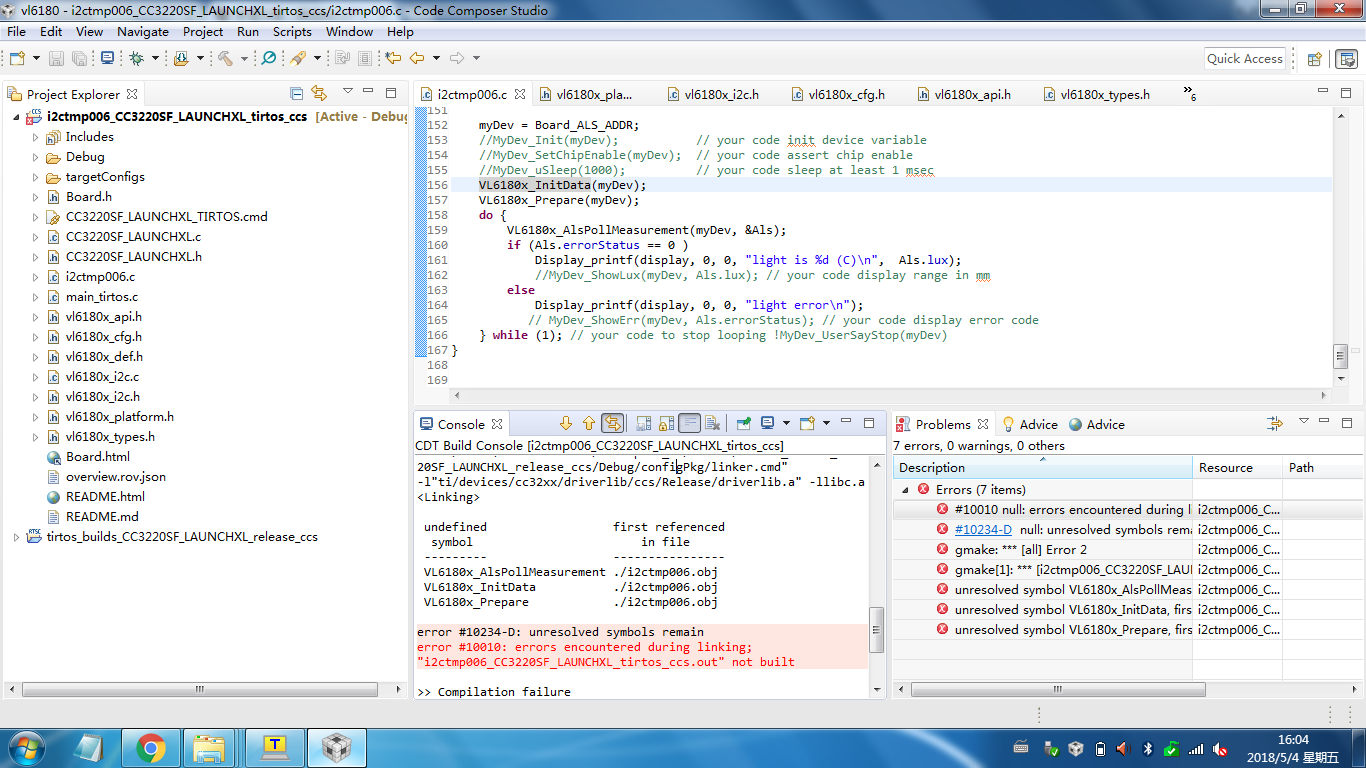Open Chrome from the taskbar

coord(151,747)
